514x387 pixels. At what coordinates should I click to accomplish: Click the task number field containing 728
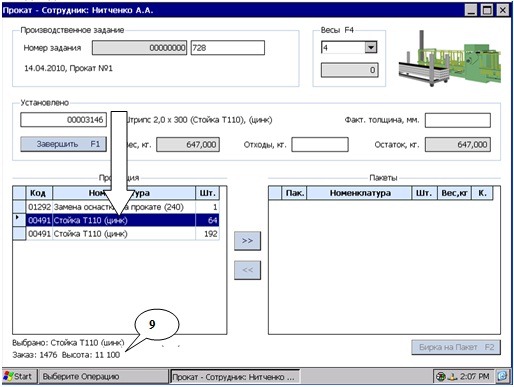point(228,48)
